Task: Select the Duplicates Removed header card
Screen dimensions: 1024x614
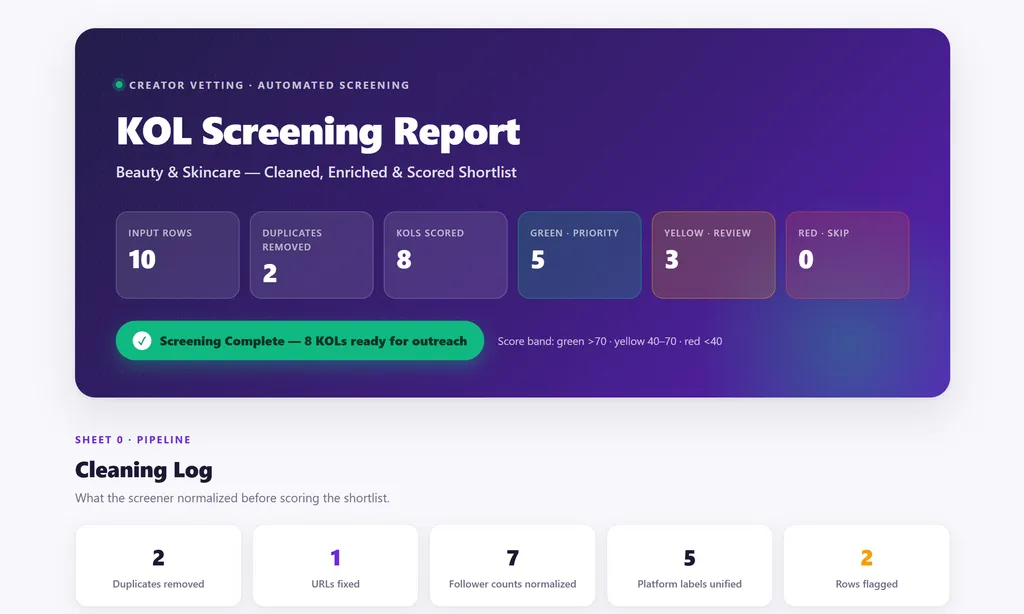Action: [x=312, y=255]
